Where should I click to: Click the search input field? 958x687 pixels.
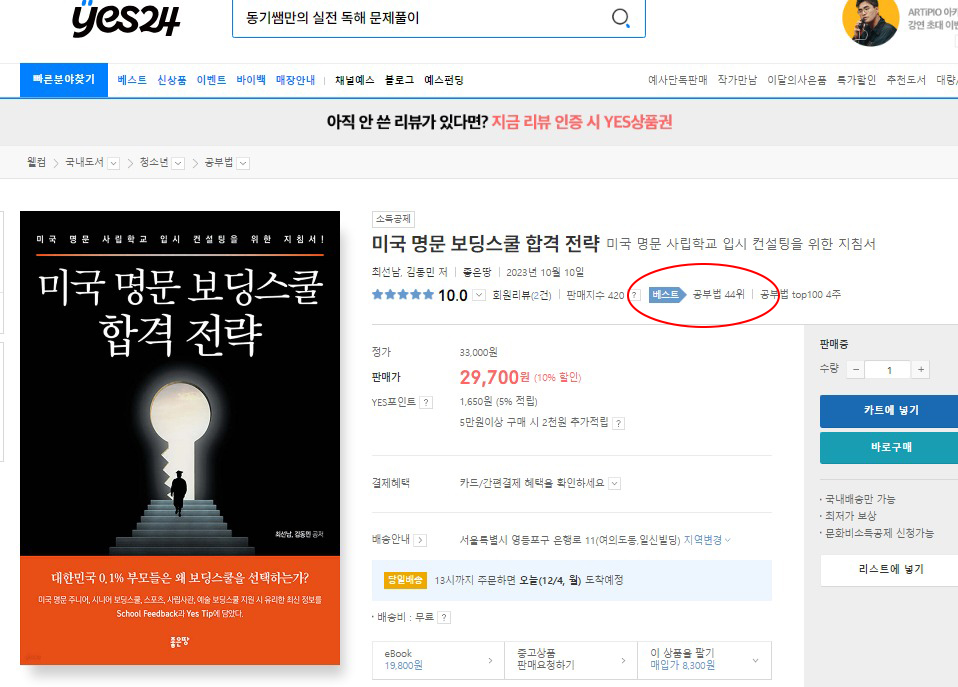422,18
